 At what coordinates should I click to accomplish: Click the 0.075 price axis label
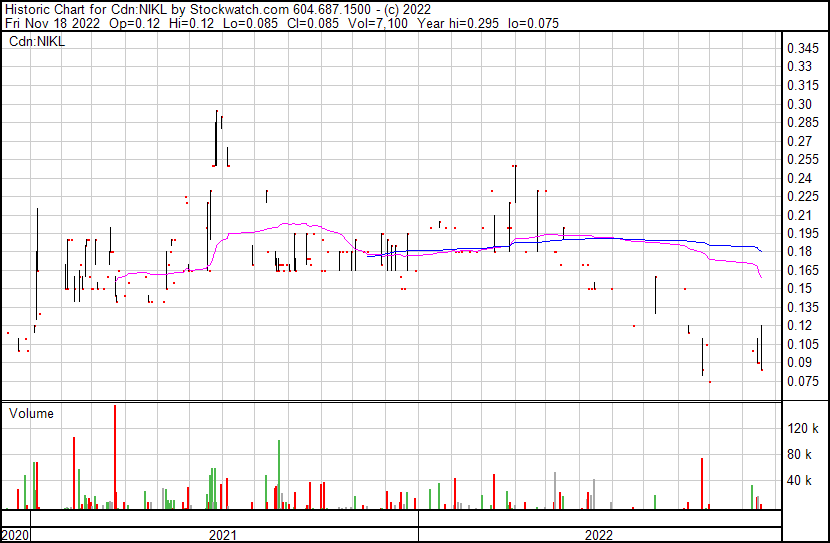coord(804,381)
